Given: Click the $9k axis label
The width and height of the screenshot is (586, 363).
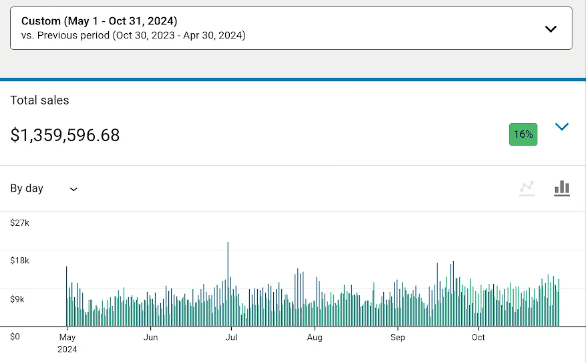Looking at the screenshot, I should tap(17, 299).
